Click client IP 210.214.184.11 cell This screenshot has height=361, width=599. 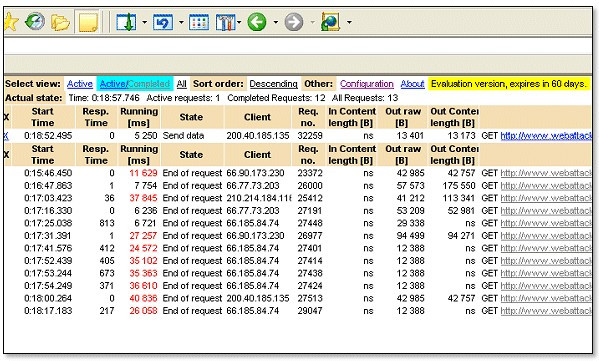pos(259,198)
